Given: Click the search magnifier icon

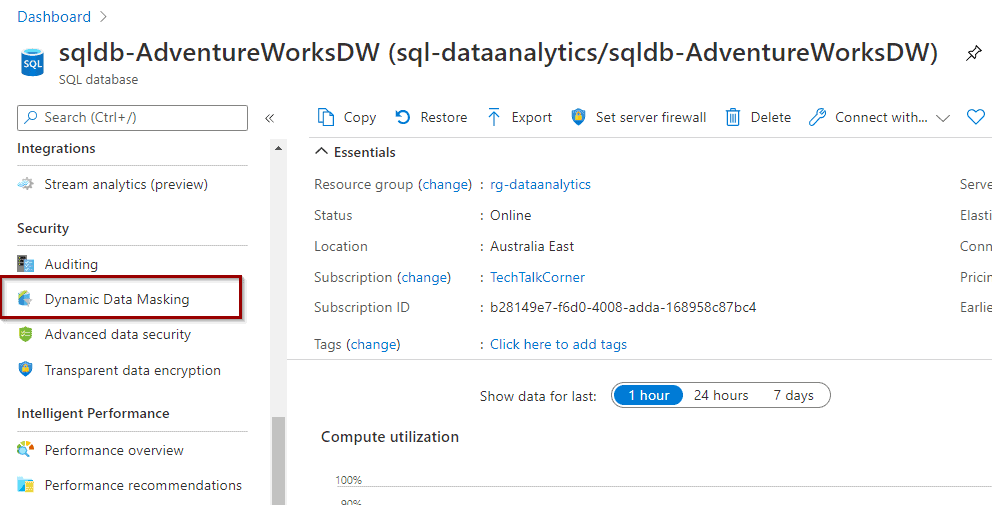Looking at the screenshot, I should (32, 118).
